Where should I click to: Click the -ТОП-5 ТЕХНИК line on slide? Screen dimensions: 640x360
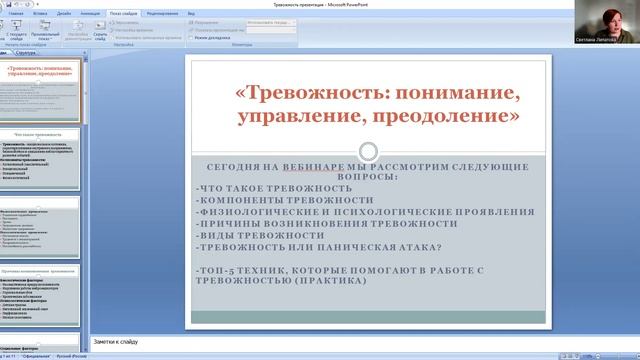(x=340, y=276)
